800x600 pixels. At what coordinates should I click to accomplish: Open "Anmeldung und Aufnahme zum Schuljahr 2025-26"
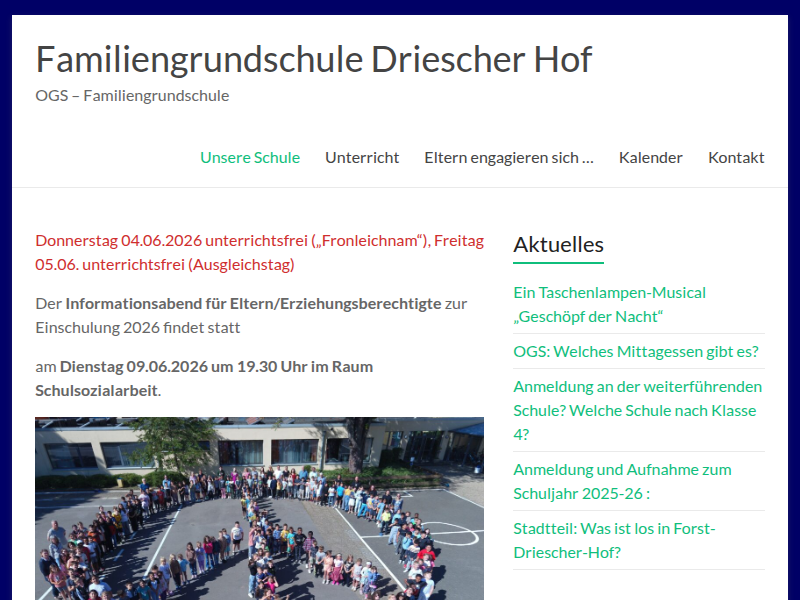click(x=622, y=481)
